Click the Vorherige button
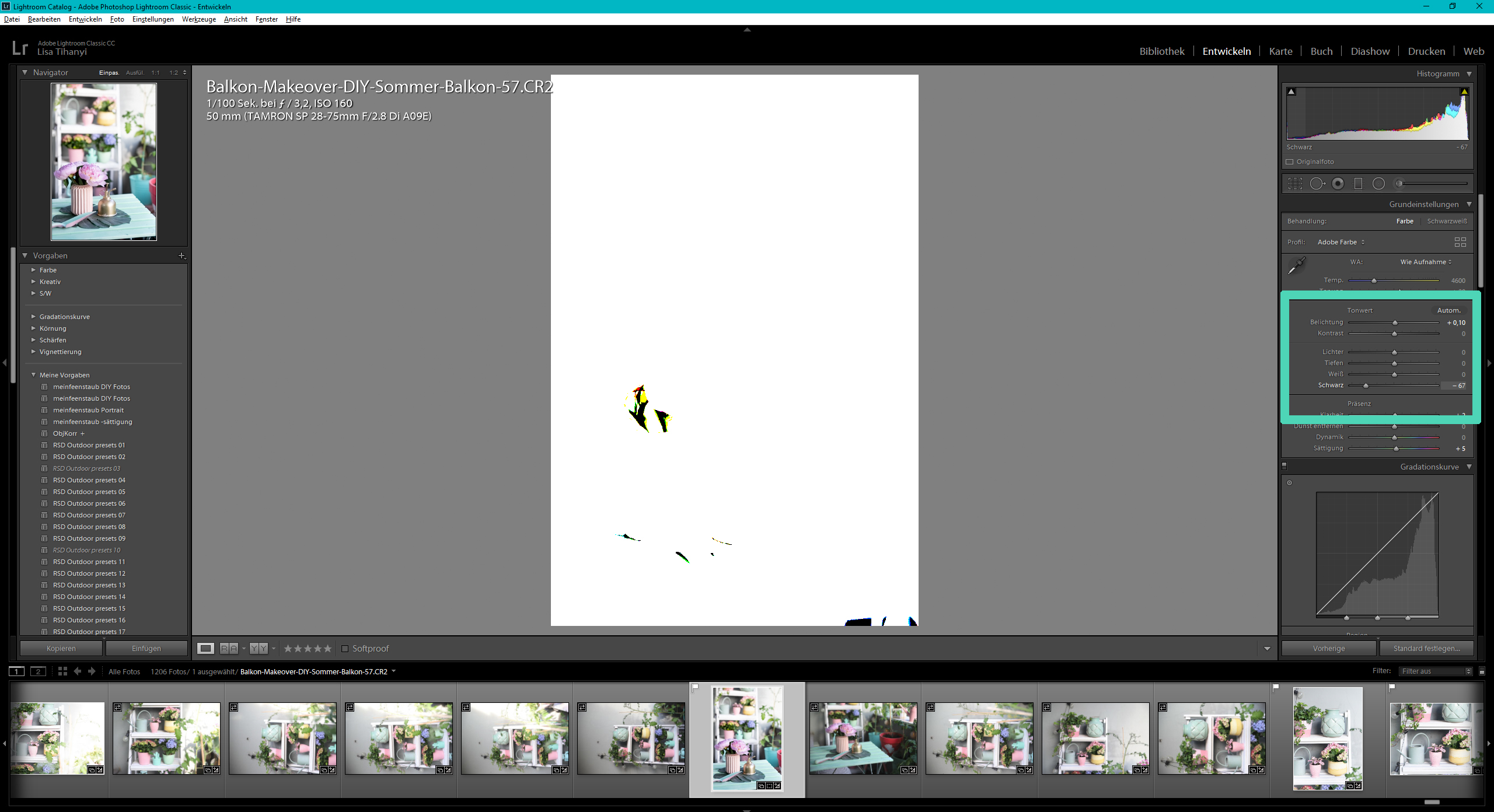Viewport: 1494px width, 812px height. click(x=1329, y=649)
